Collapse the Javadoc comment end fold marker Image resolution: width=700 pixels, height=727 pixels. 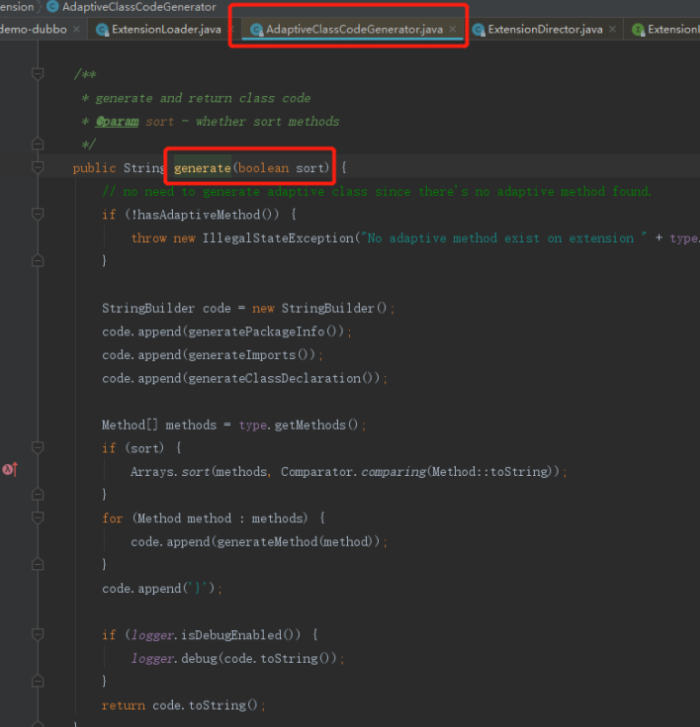[38, 144]
